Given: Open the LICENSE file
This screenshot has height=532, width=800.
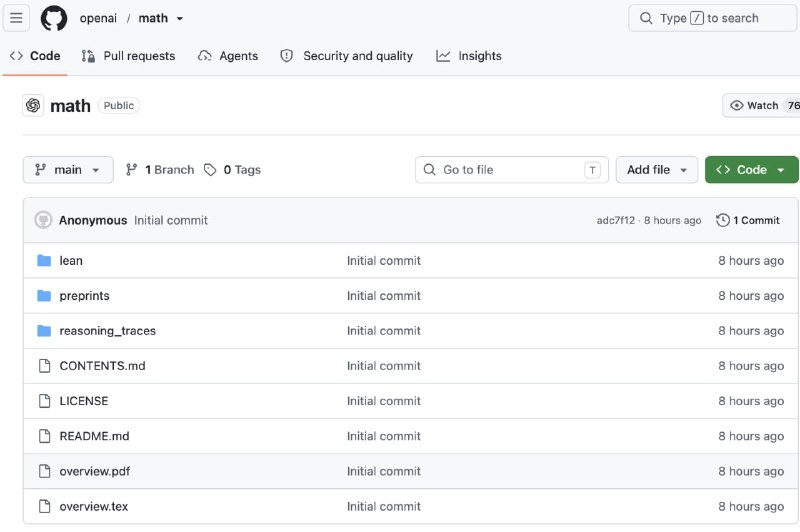Looking at the screenshot, I should pyautogui.click(x=84, y=401).
